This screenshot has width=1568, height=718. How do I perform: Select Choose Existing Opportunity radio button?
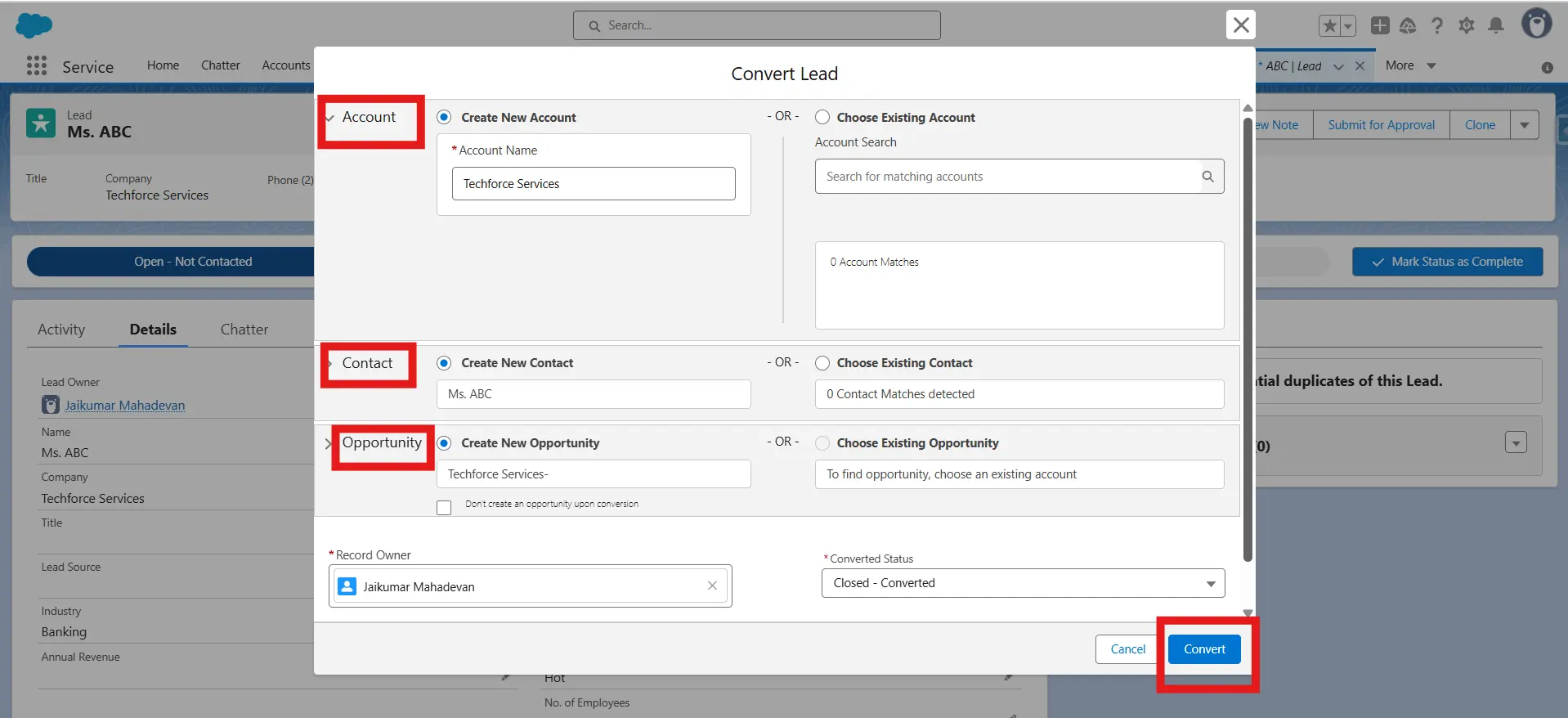[x=822, y=442]
